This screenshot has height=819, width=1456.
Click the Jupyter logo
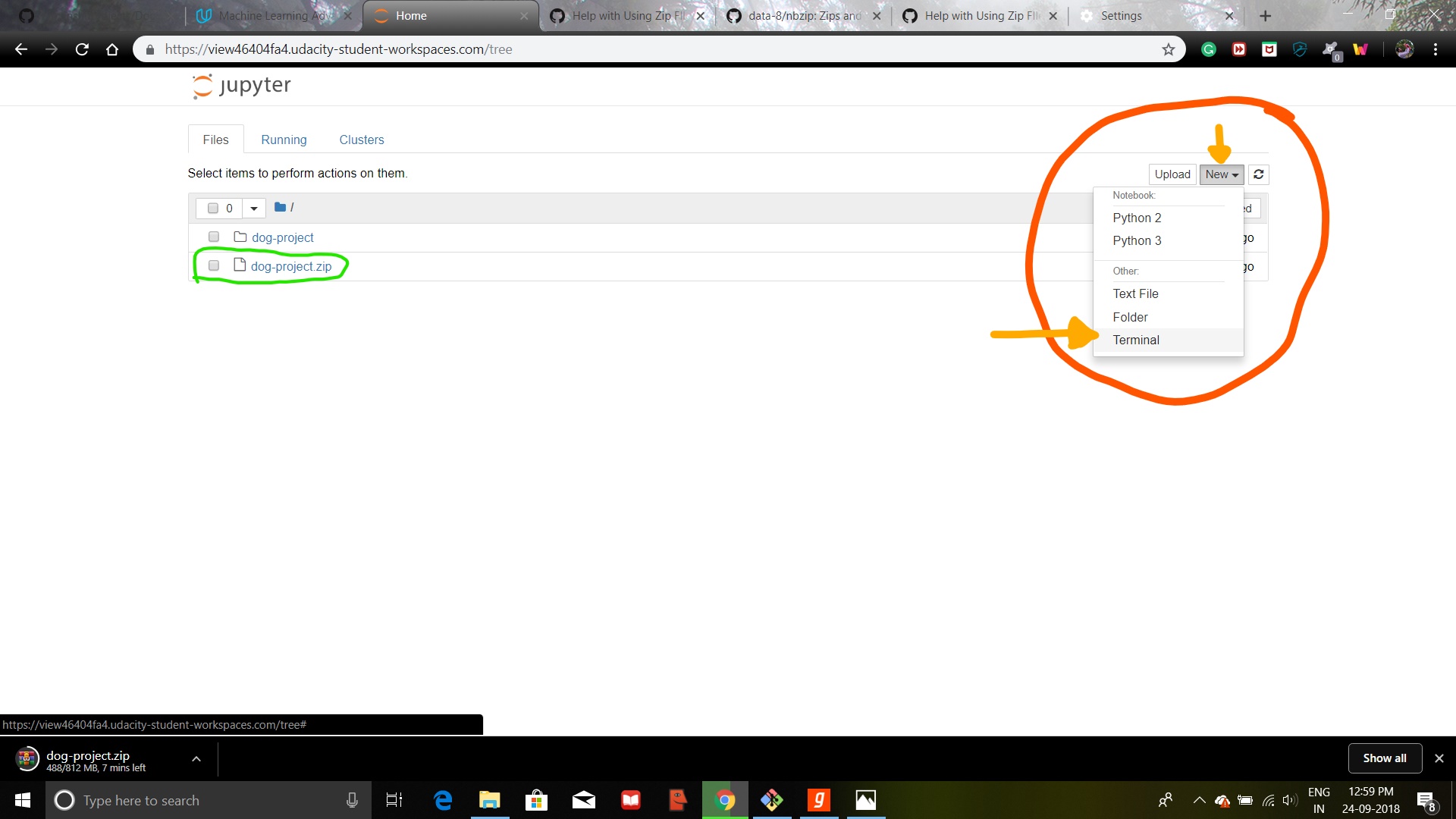[x=241, y=86]
